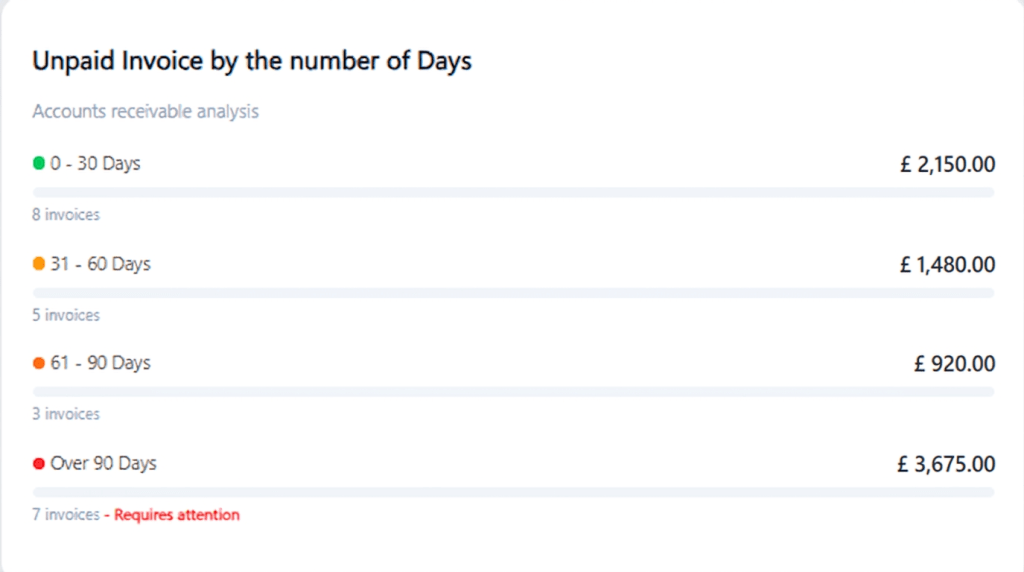Select the 31 - 60 Days label
1024x572 pixels.
click(100, 264)
